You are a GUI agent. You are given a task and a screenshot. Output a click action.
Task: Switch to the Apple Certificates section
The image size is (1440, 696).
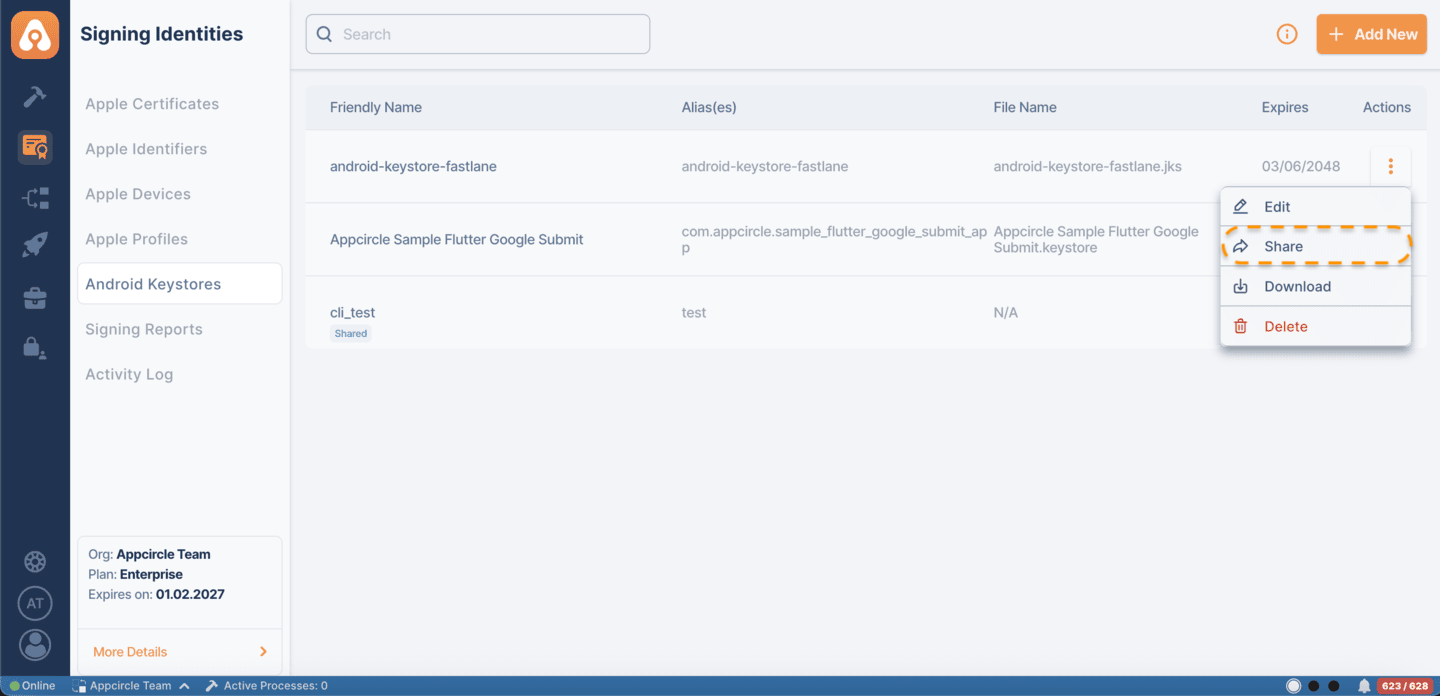[152, 103]
